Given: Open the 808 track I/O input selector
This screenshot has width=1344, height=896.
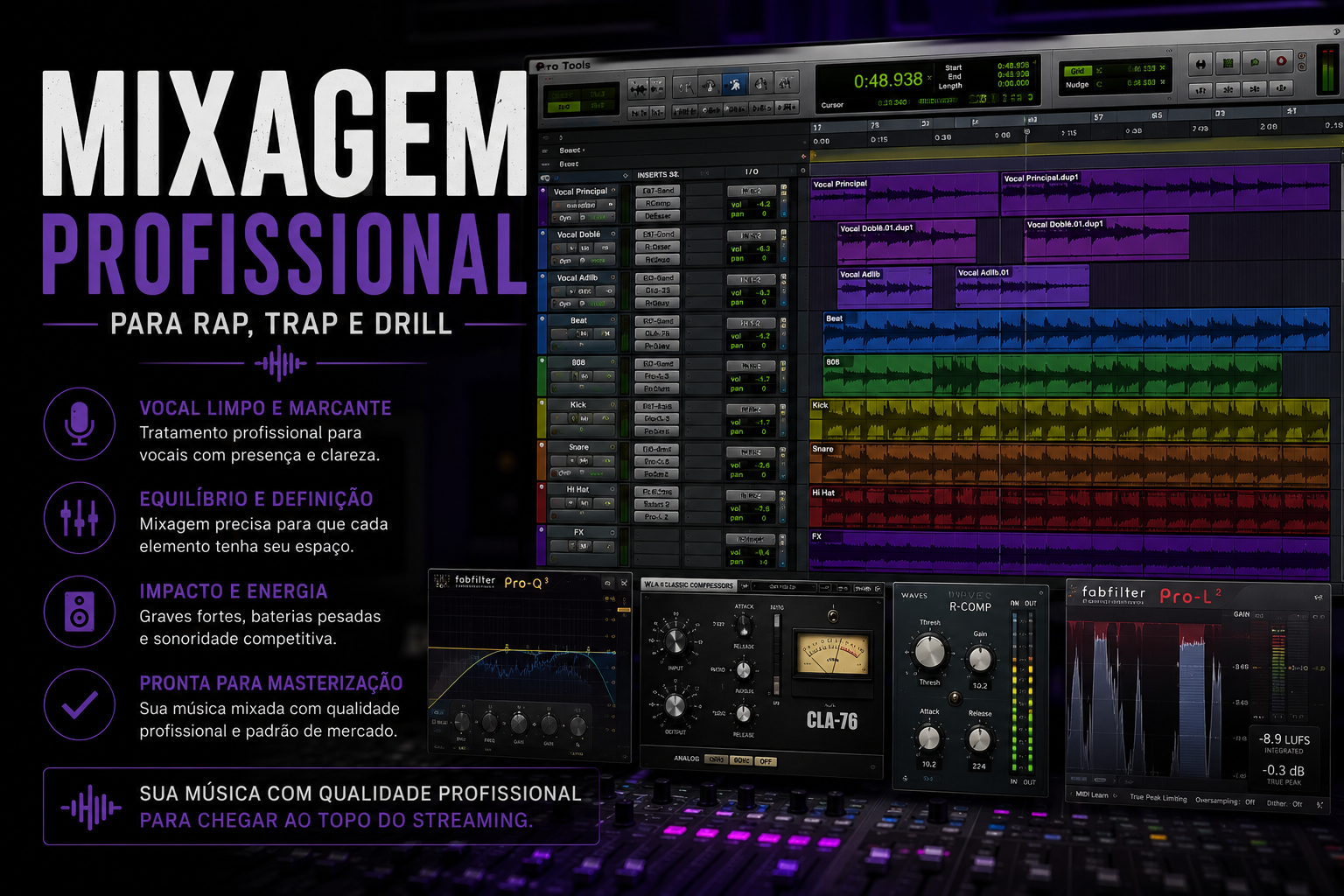Looking at the screenshot, I should (751, 366).
